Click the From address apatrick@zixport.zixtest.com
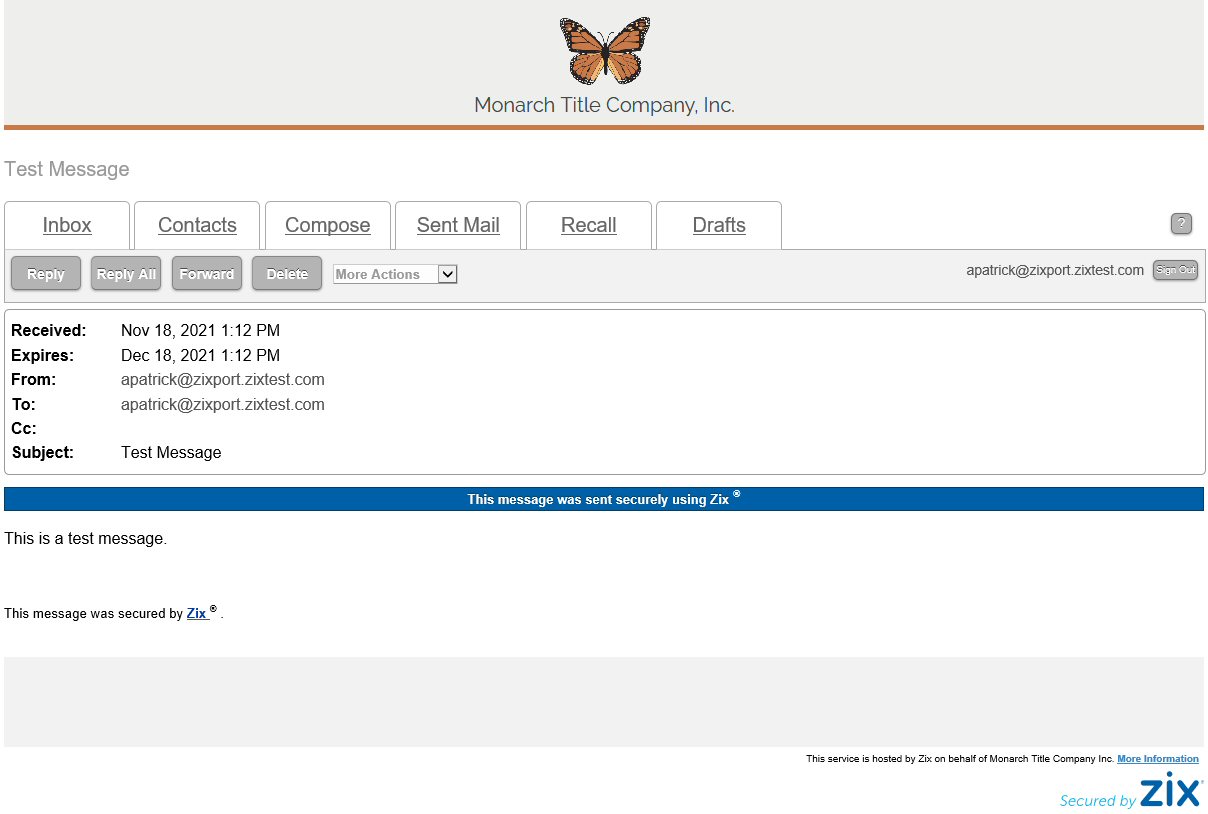Screen dimensions: 1208x814 [223, 380]
